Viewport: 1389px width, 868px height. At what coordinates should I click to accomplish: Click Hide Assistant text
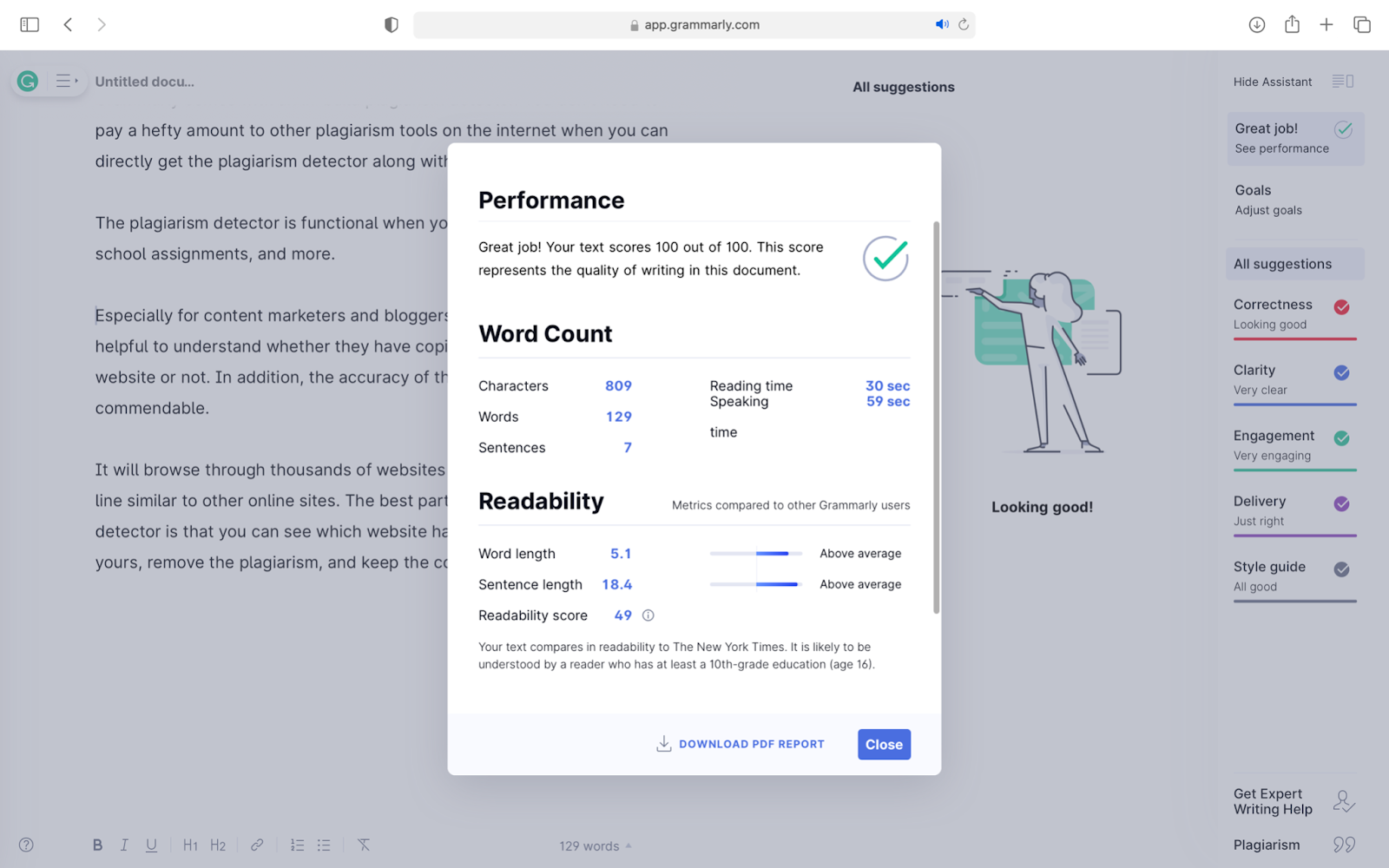pos(1273,82)
